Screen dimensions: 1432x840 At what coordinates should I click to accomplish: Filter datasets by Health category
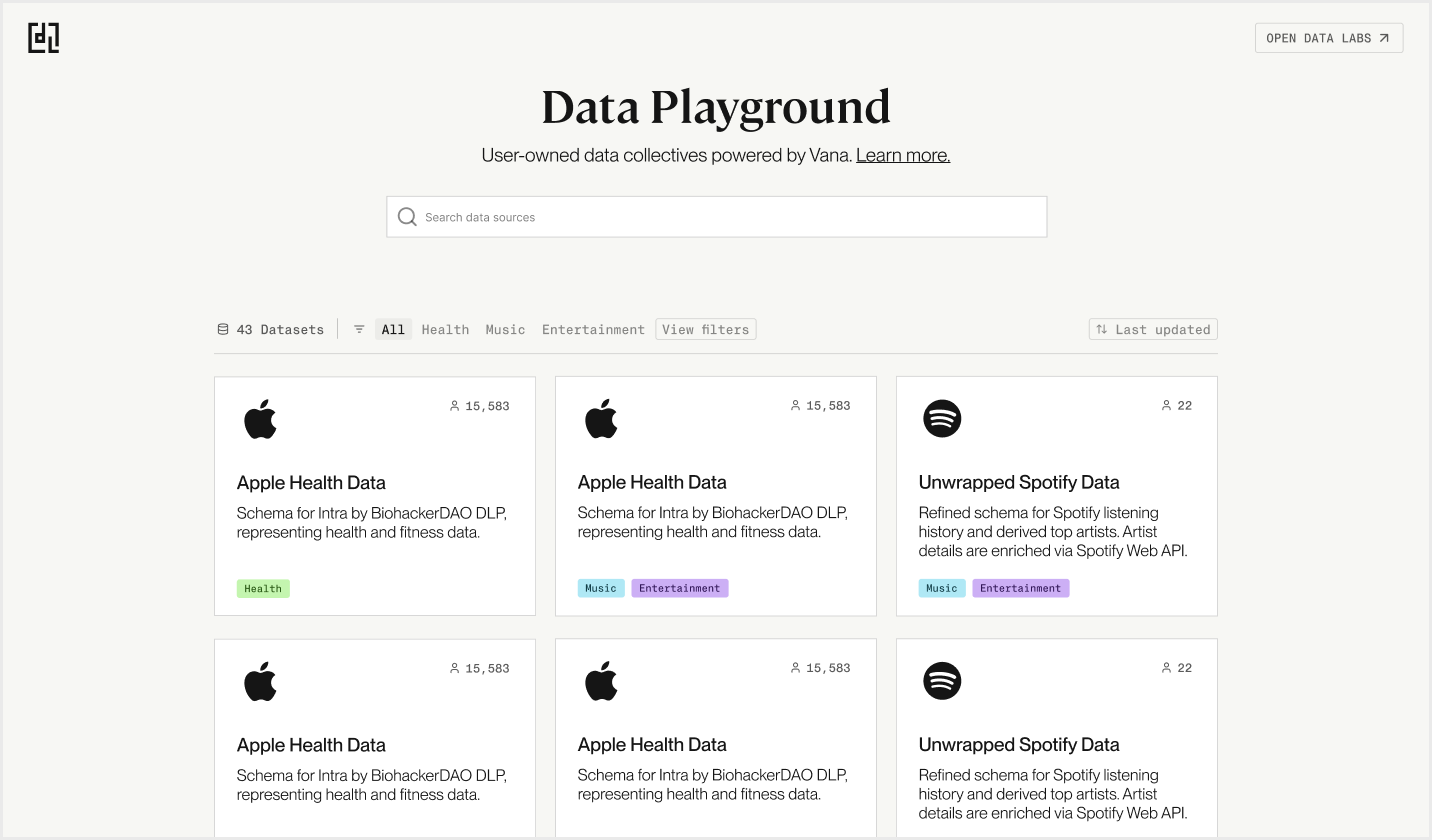tap(445, 329)
